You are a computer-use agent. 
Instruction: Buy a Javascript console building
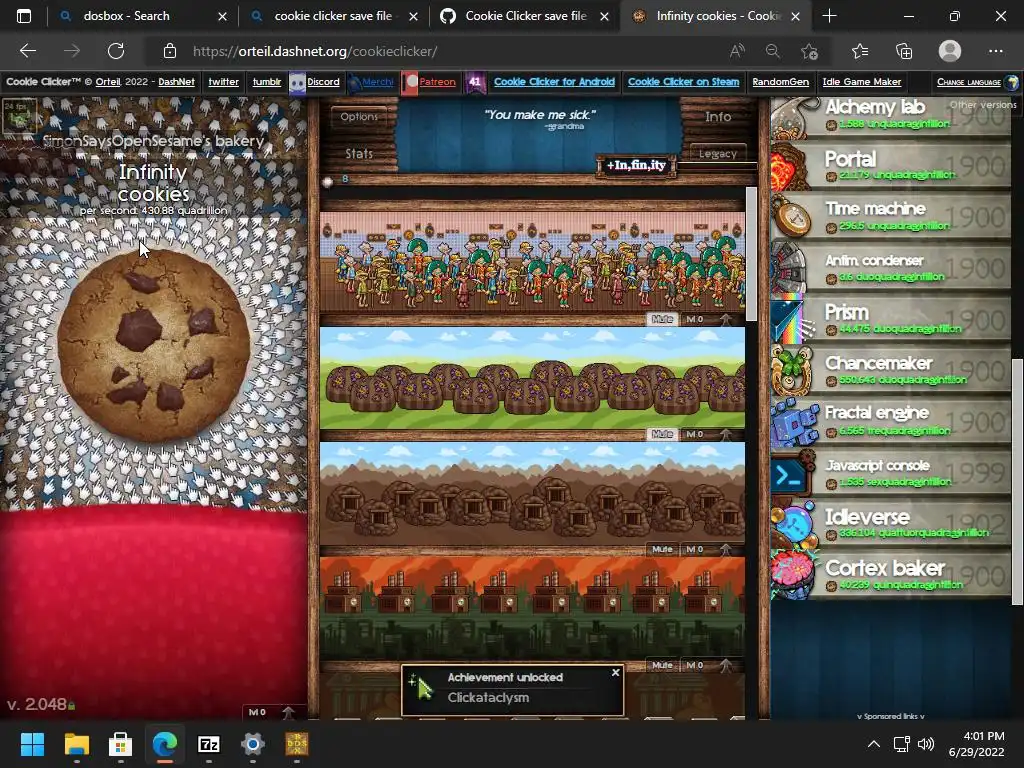[x=891, y=473]
